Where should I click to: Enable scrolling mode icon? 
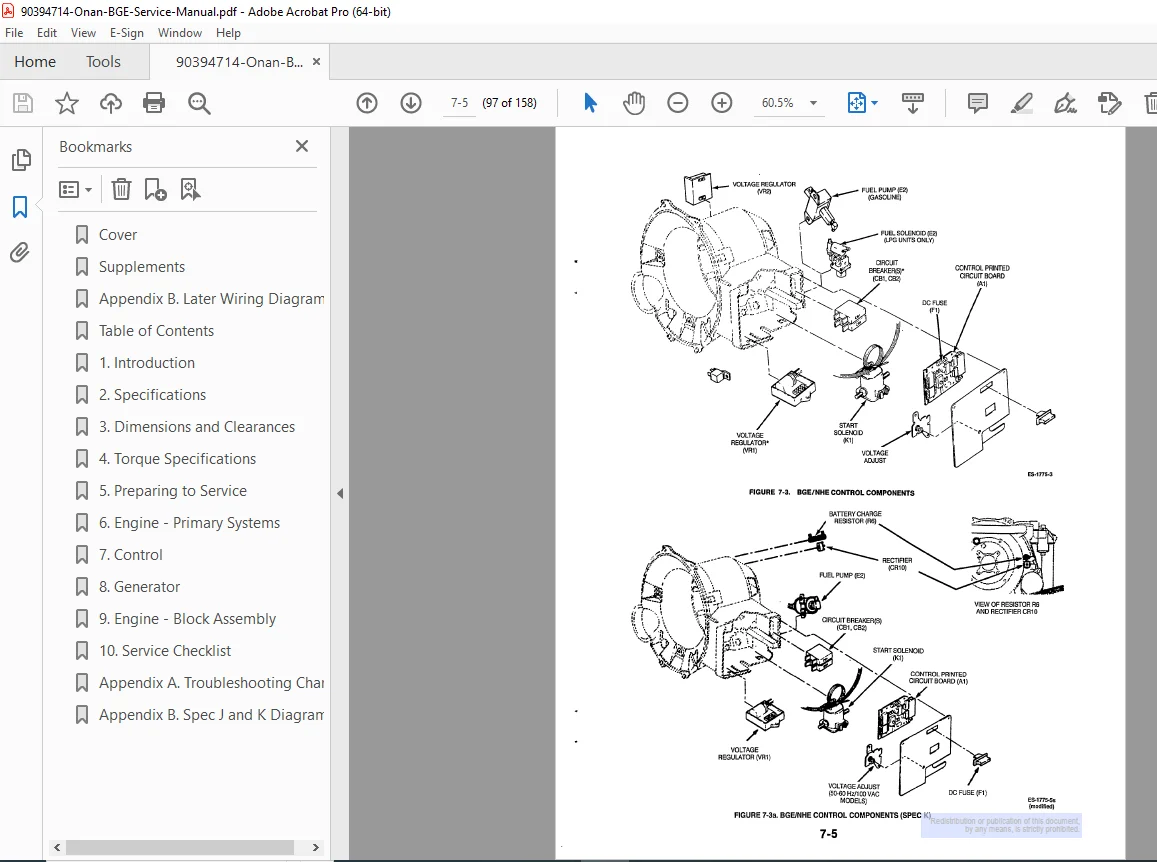913,103
